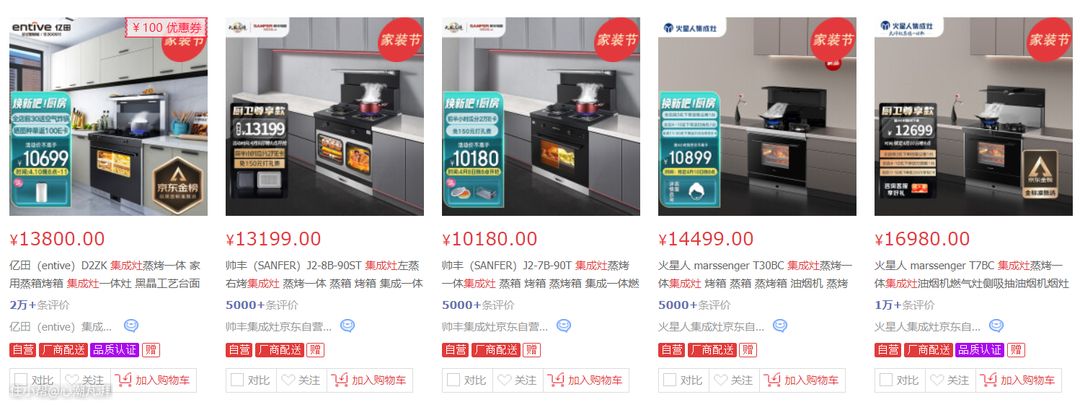Image resolution: width=1080 pixels, height=410 pixels.
Task: Follow the 亿田 D2ZK product with the heart 关注
Action: (84, 380)
